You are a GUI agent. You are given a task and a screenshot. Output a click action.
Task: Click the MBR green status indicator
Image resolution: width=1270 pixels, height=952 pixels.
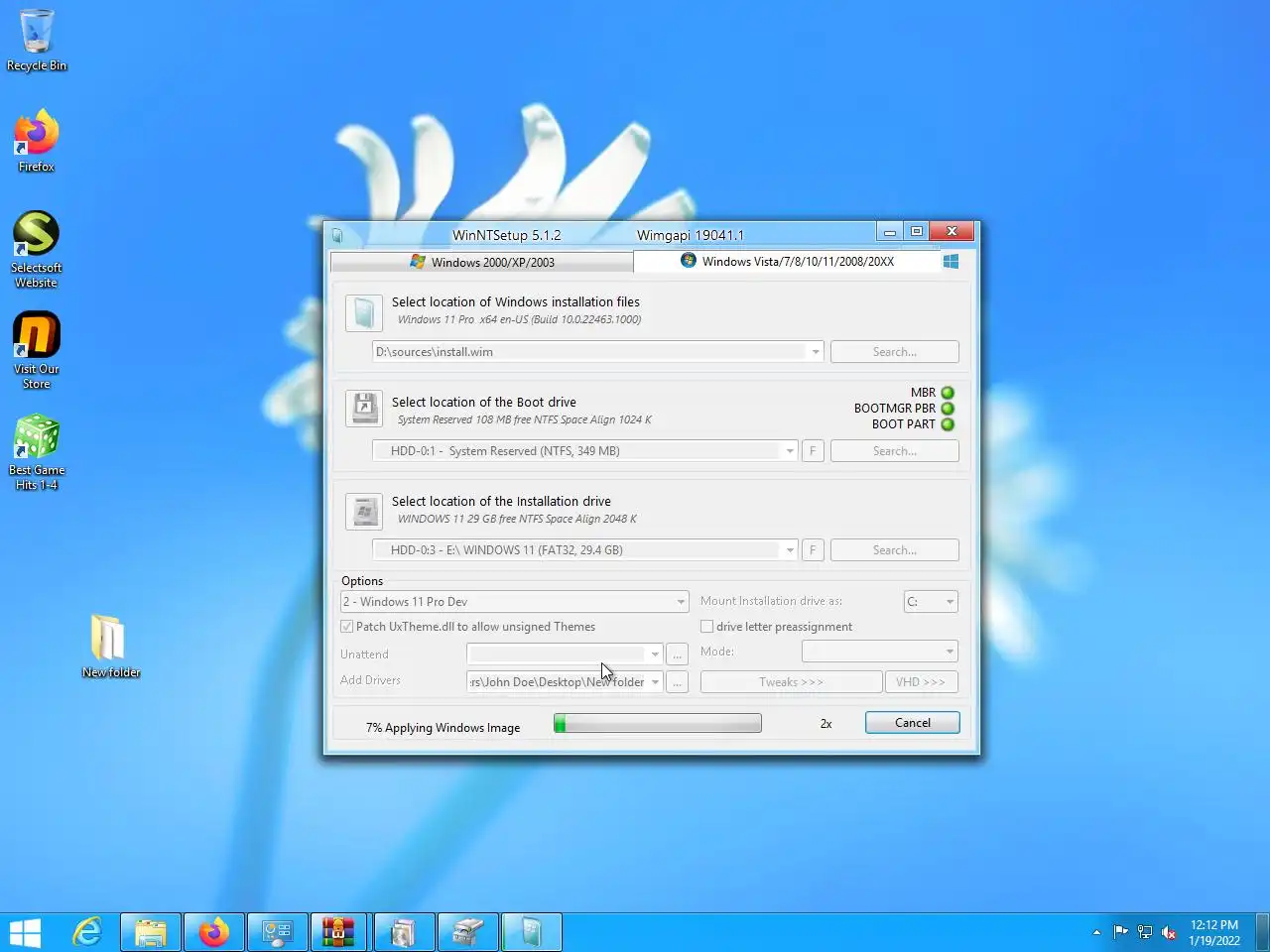tap(948, 393)
